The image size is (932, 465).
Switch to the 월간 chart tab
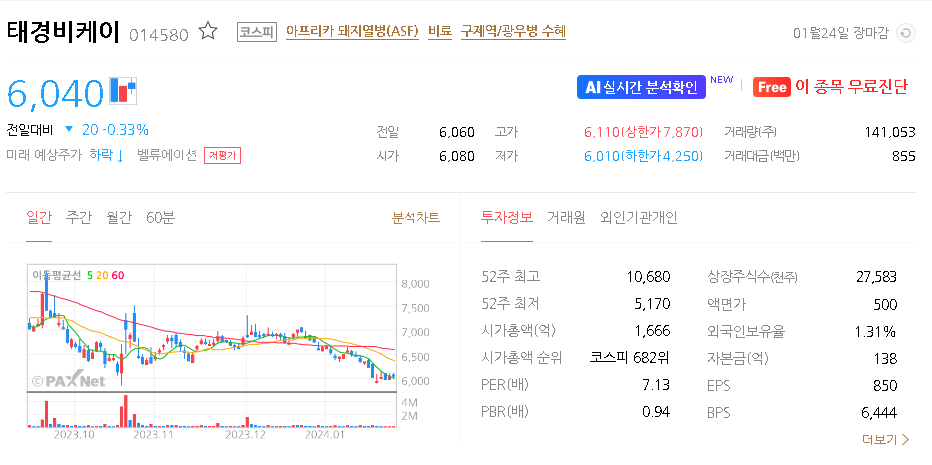coord(119,218)
